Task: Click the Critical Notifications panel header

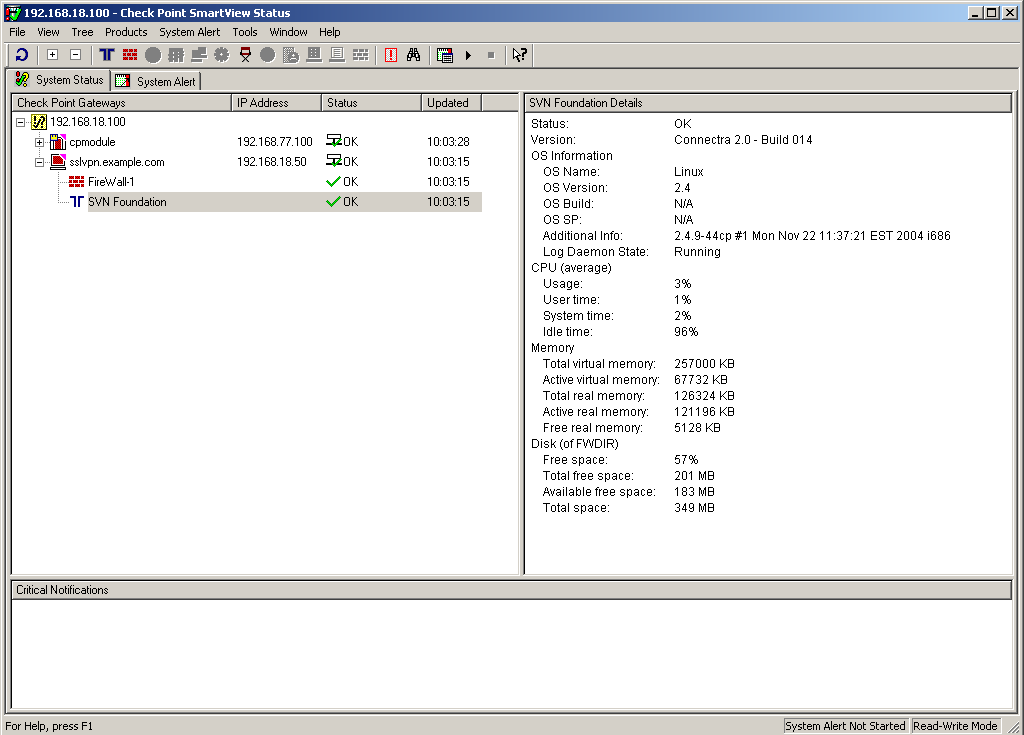Action: pos(511,590)
